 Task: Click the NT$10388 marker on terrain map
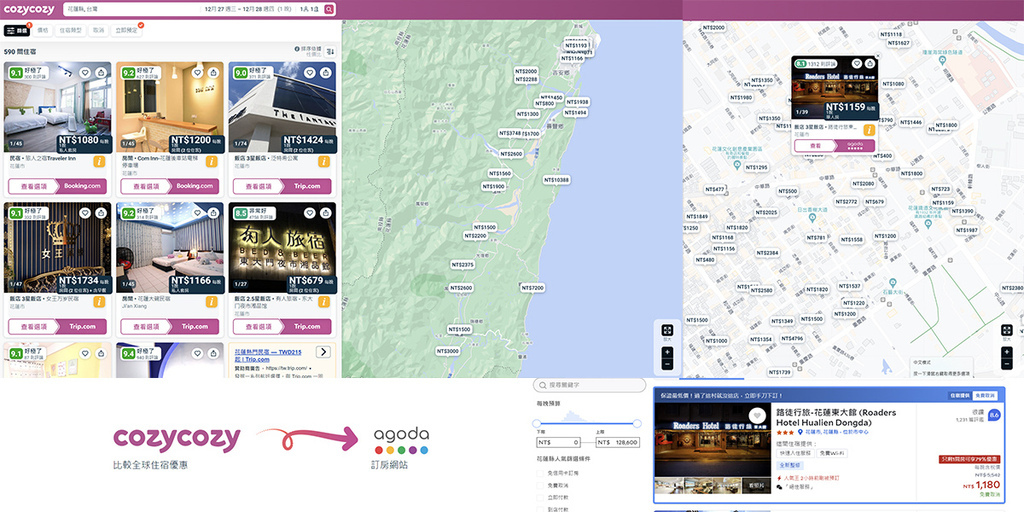pyautogui.click(x=556, y=180)
